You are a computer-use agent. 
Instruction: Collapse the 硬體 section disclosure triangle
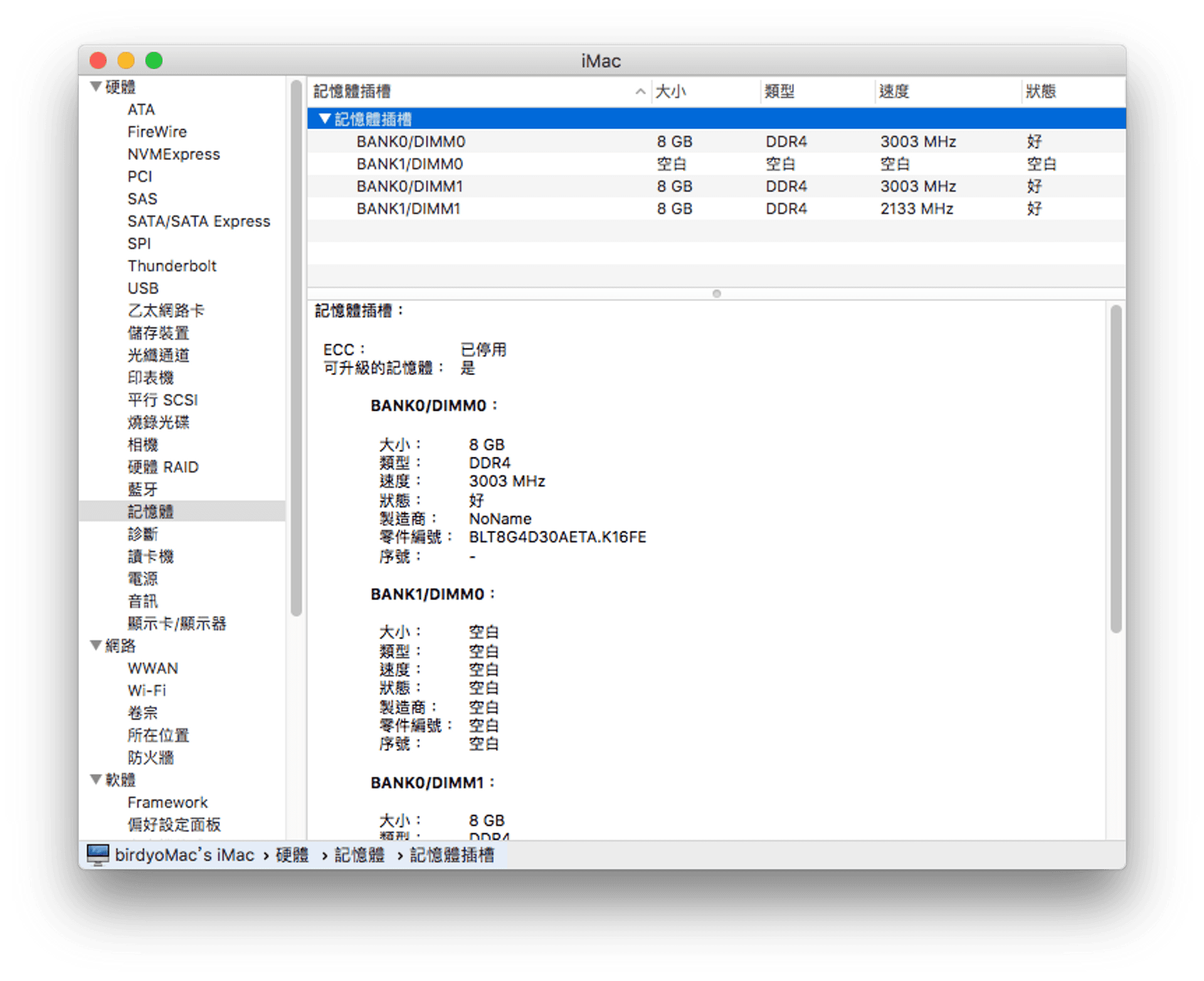click(95, 87)
